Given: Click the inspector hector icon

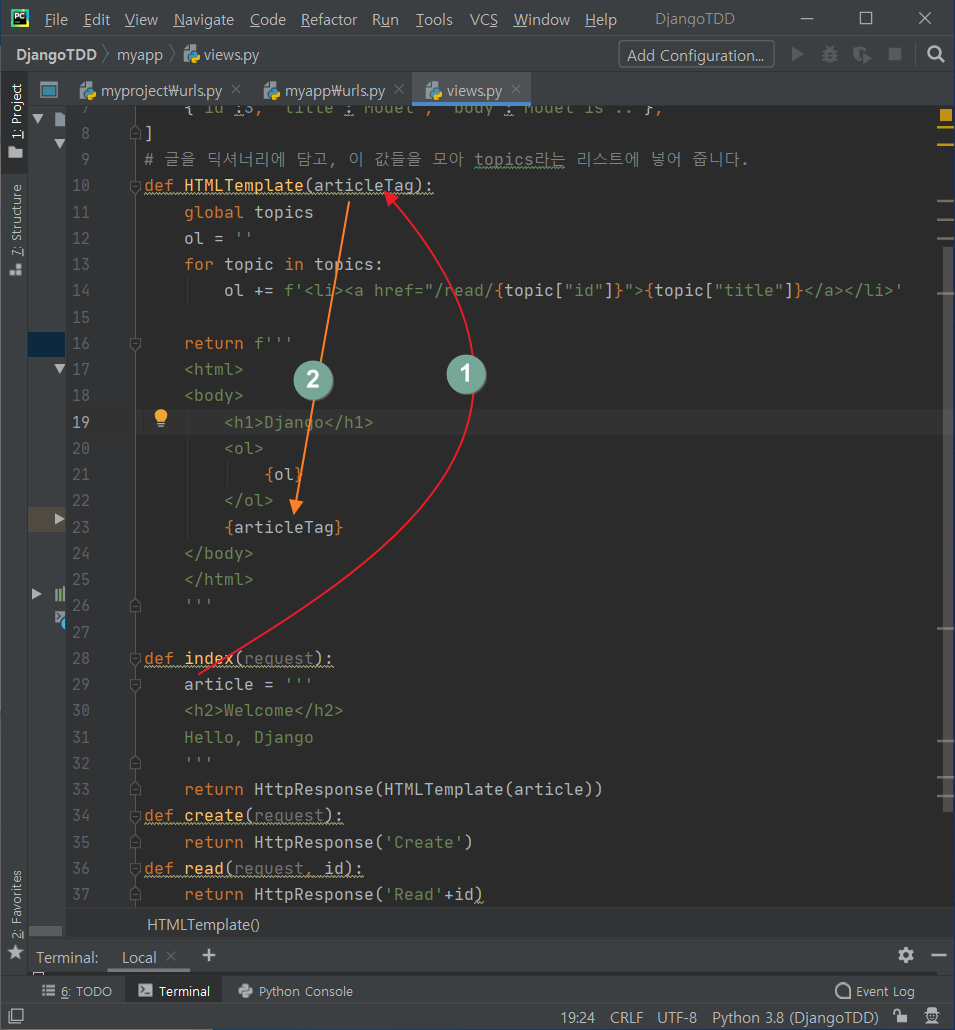Looking at the screenshot, I should (931, 1016).
